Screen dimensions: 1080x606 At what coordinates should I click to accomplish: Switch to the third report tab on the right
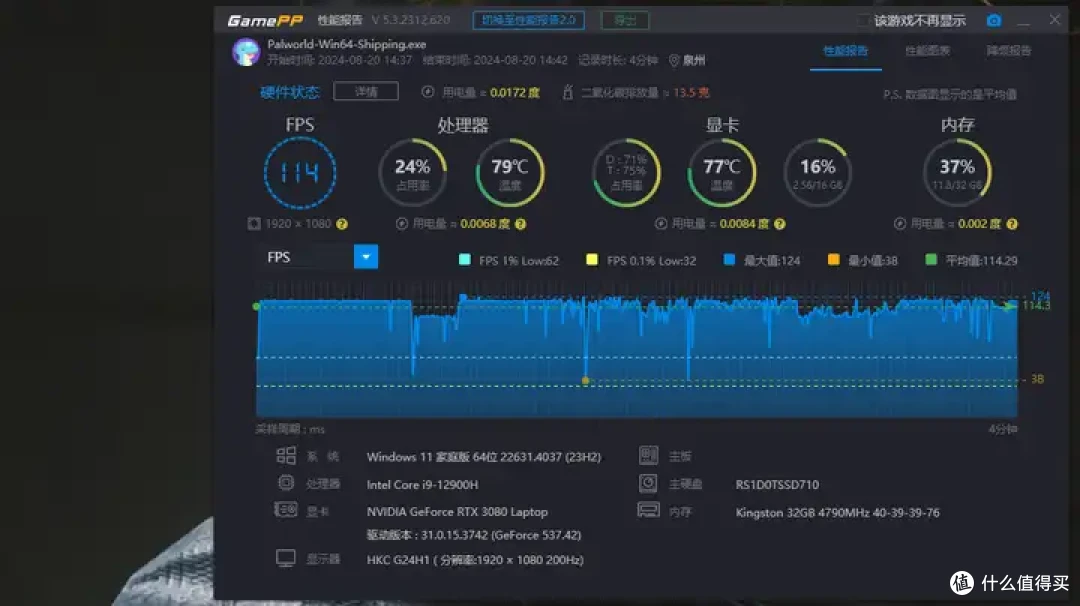tap(1009, 51)
